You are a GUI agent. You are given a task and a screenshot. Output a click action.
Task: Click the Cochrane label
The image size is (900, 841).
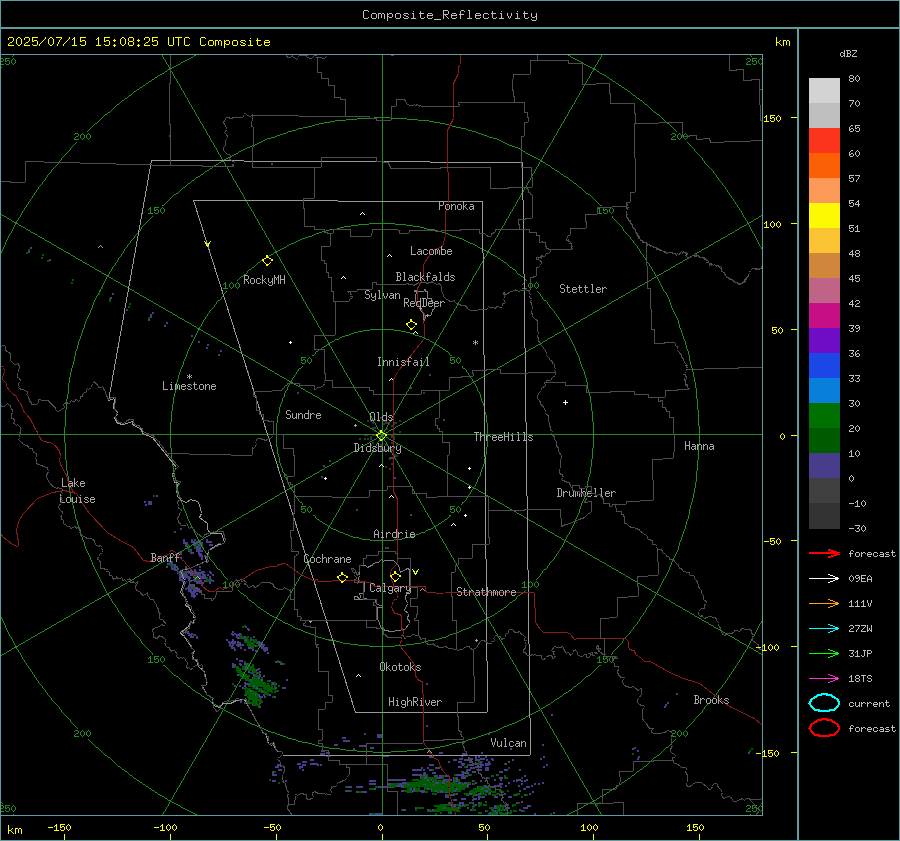(x=327, y=559)
